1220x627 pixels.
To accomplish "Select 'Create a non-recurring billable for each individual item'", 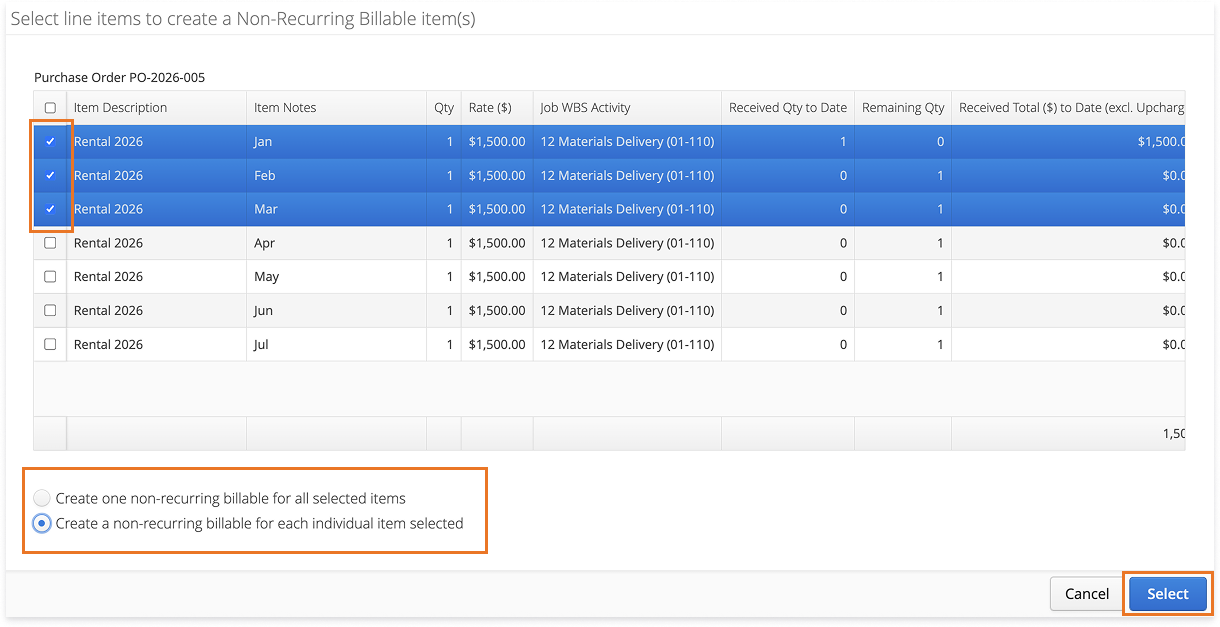I will (x=42, y=523).
